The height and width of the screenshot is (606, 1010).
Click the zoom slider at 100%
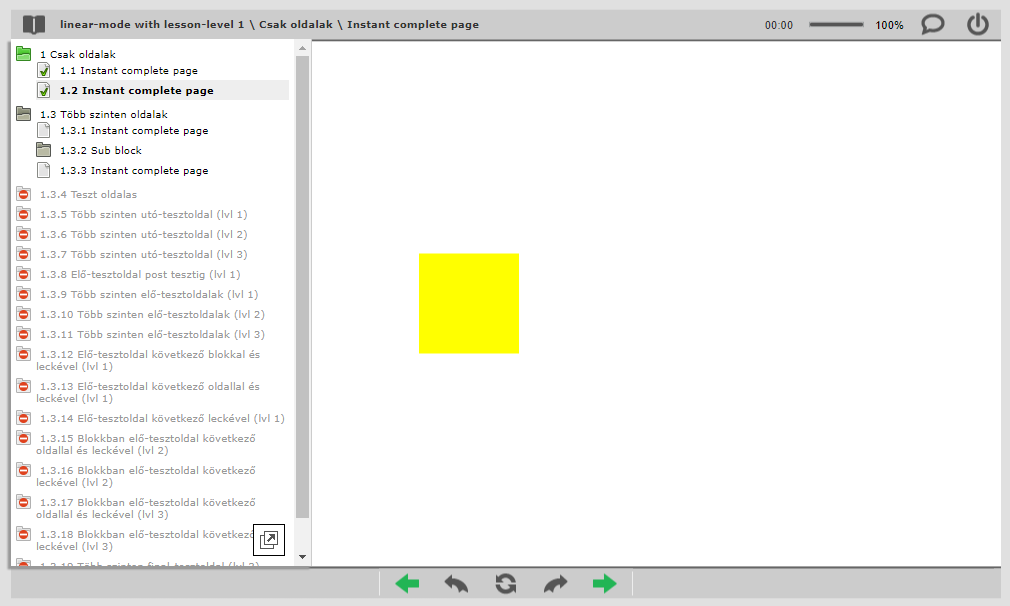point(836,24)
